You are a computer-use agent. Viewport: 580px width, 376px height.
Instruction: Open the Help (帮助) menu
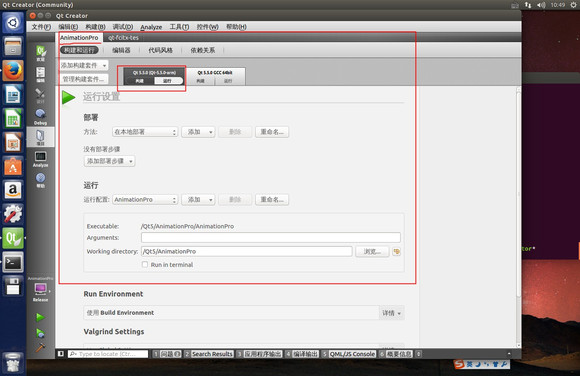[x=236, y=27]
